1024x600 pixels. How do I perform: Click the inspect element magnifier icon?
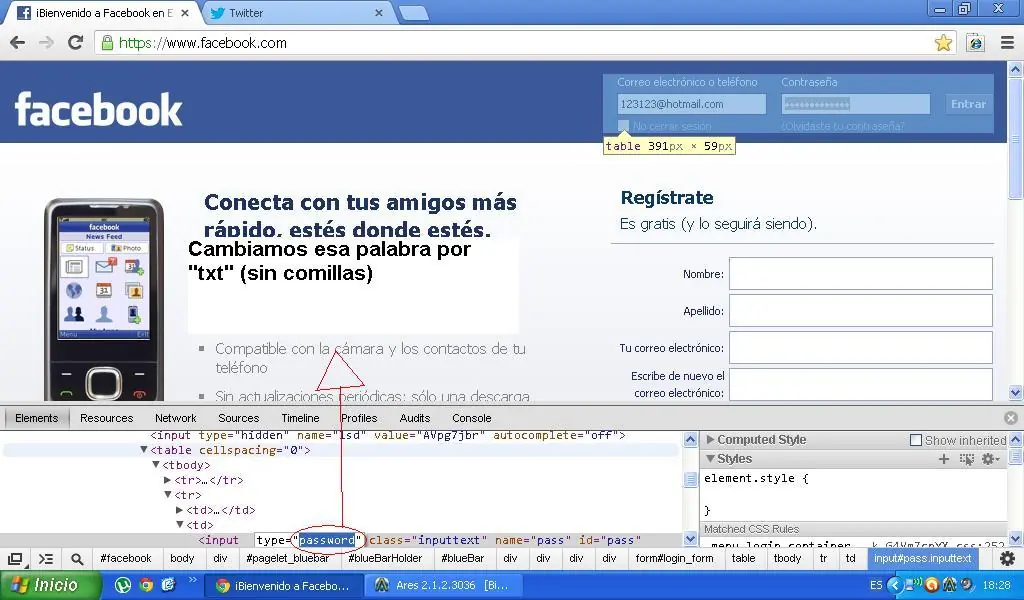tap(77, 559)
